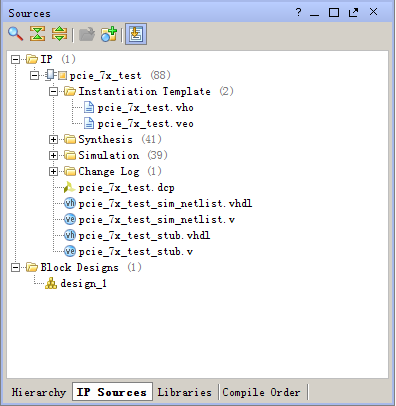The width and height of the screenshot is (396, 406).
Task: Expand the Synthesis folder
Action: (53, 139)
